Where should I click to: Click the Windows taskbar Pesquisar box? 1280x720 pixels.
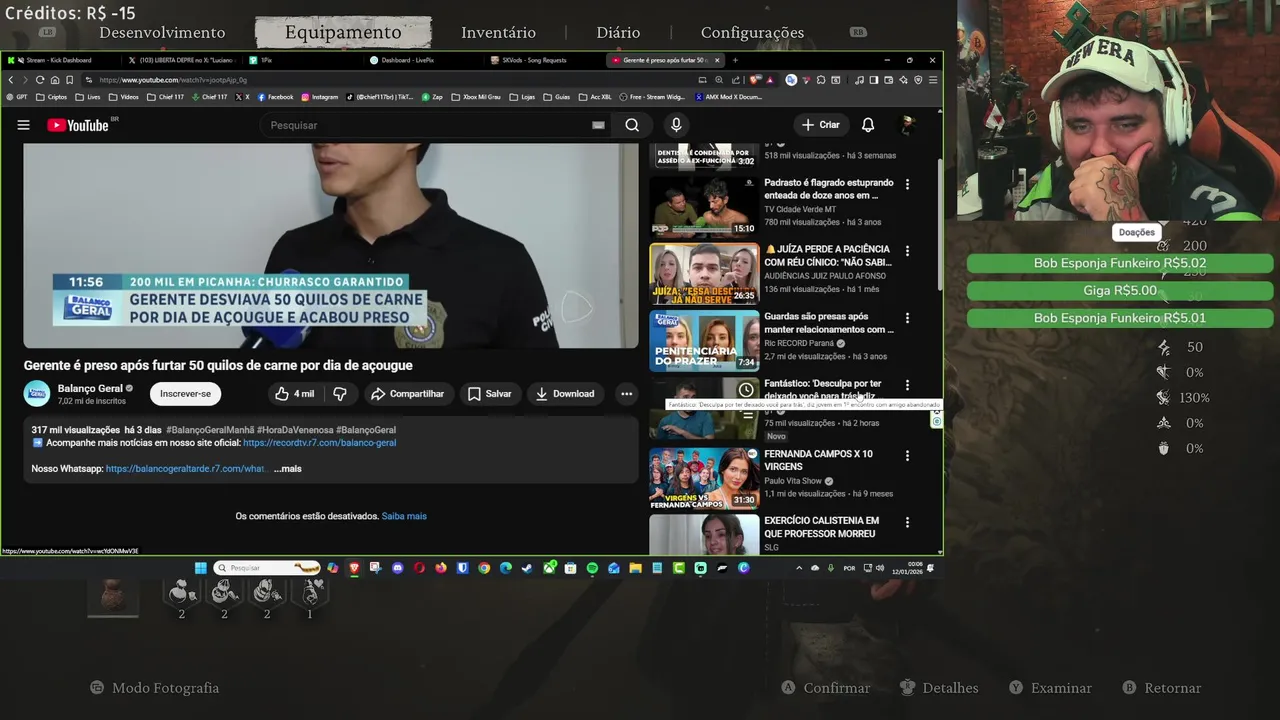click(x=268, y=568)
